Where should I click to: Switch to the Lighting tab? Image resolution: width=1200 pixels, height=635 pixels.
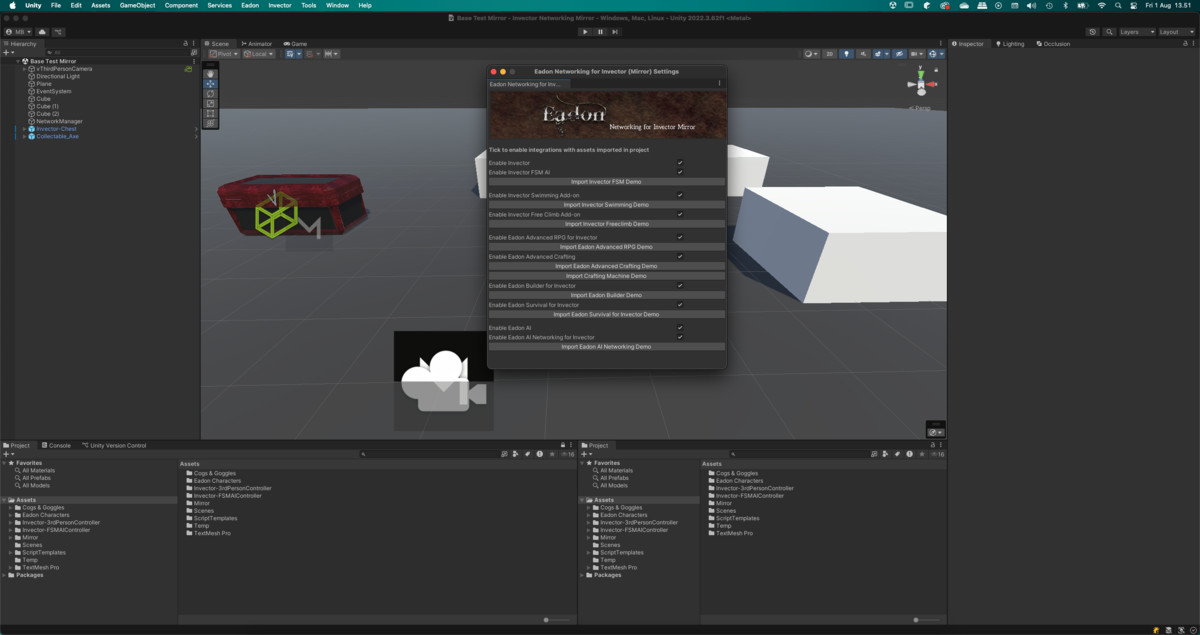tap(1010, 44)
